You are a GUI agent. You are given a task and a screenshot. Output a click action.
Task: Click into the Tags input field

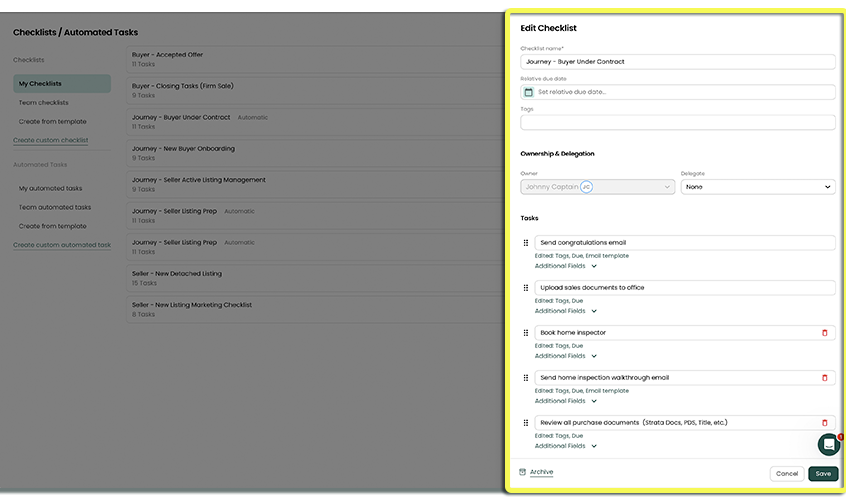[677, 123]
